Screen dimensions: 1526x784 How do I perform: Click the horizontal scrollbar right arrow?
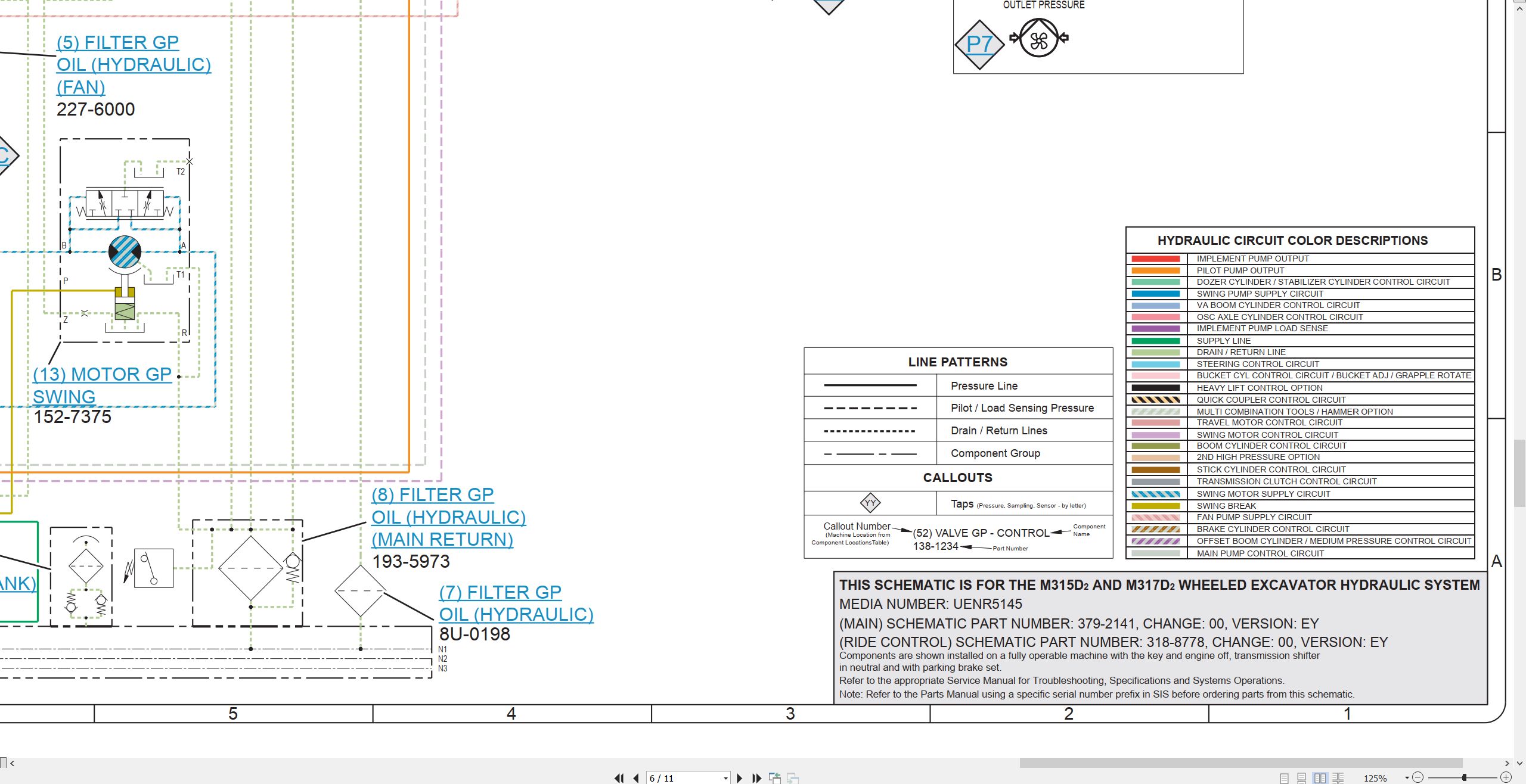point(1507,763)
